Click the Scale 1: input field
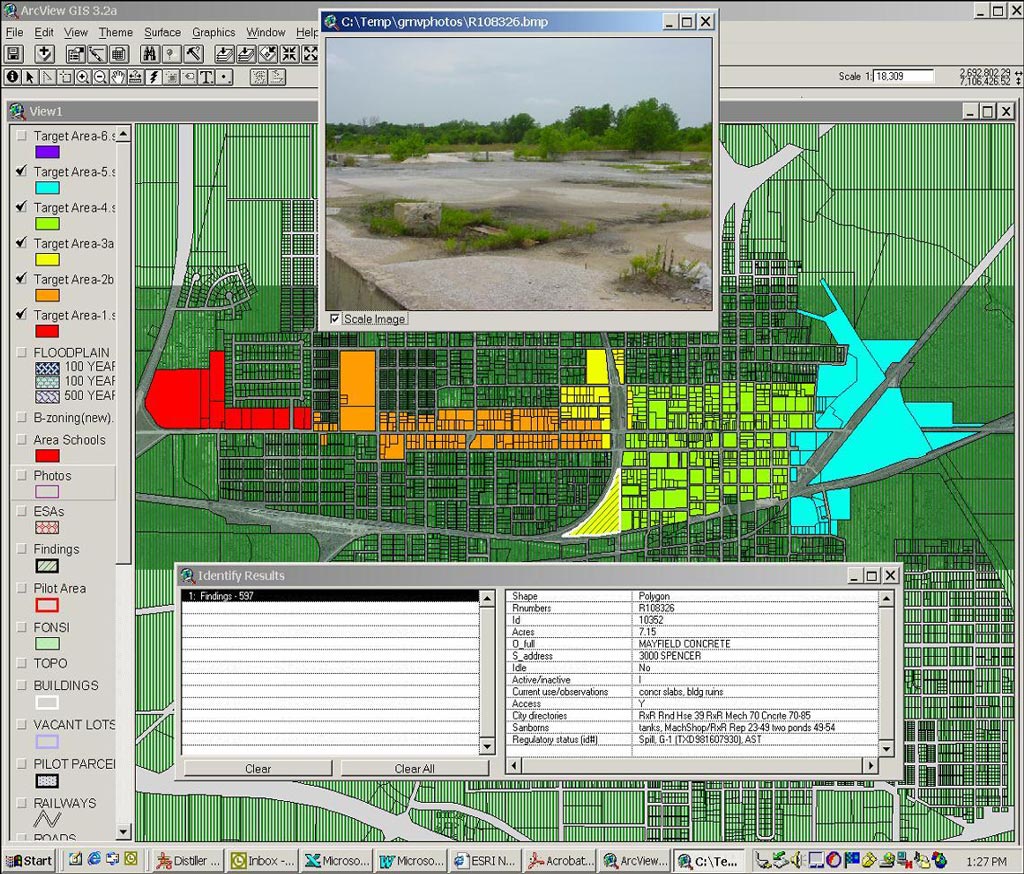 [903, 76]
